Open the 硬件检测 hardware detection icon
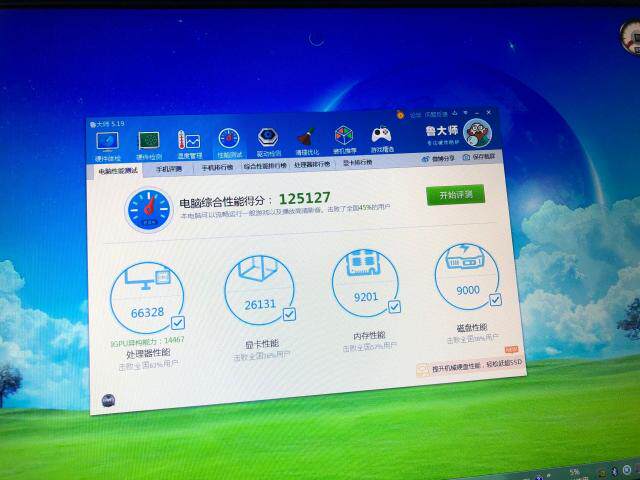 tap(149, 141)
